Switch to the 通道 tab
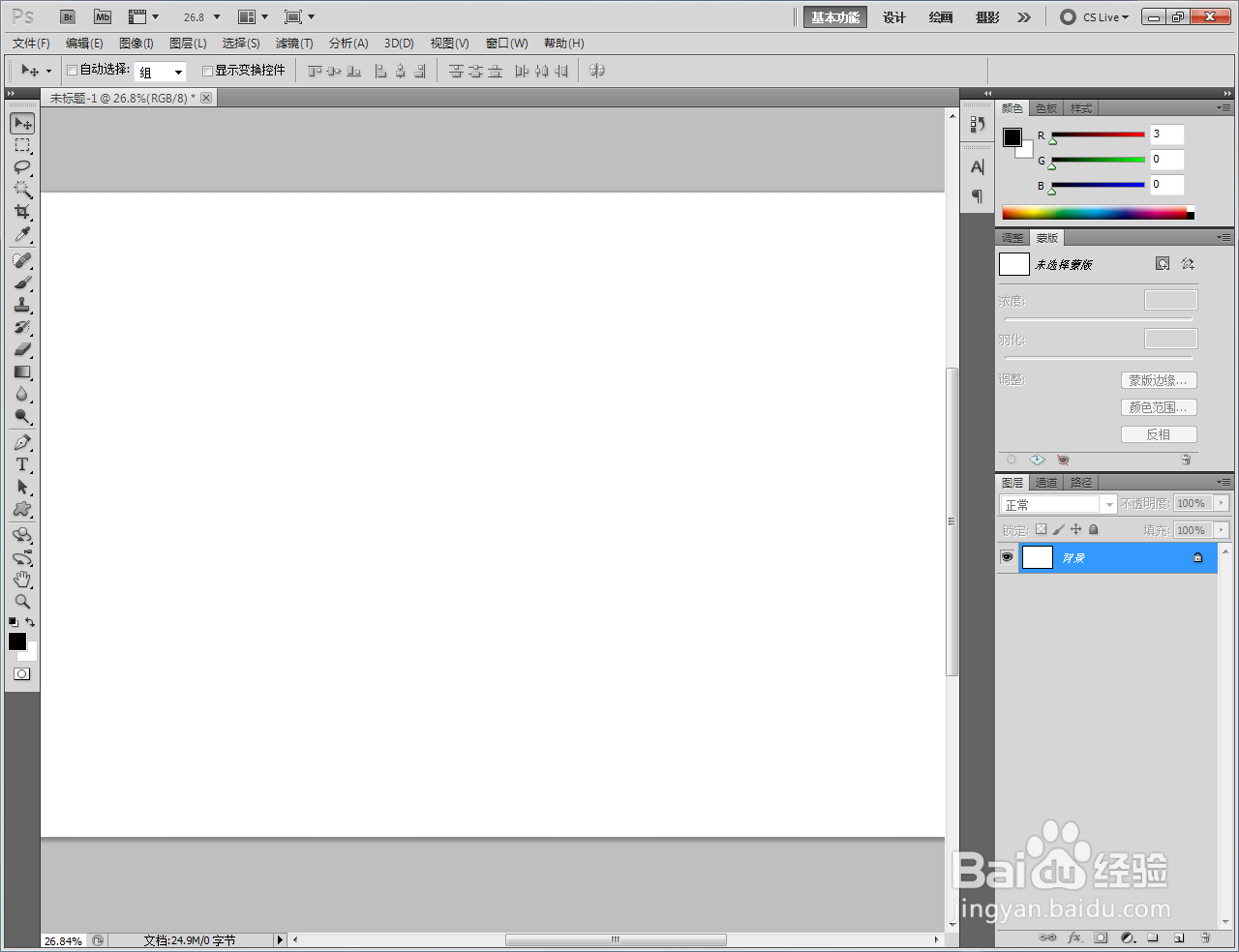Image resolution: width=1239 pixels, height=952 pixels. click(x=1046, y=483)
